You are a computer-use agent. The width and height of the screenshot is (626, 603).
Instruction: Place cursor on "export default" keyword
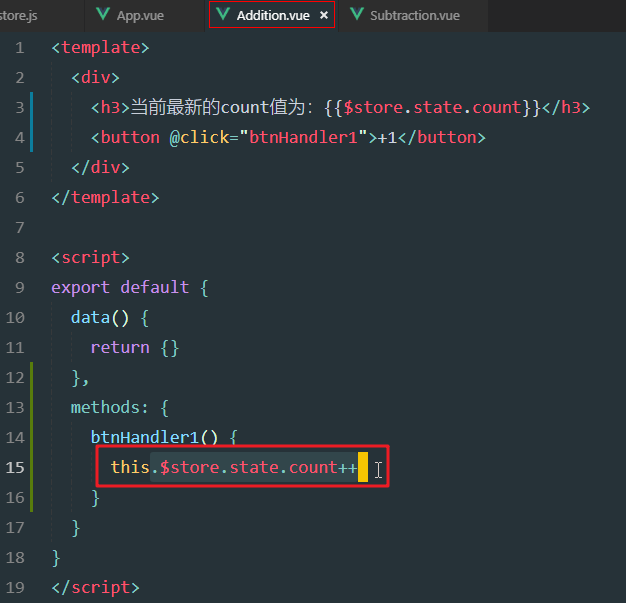coord(120,287)
